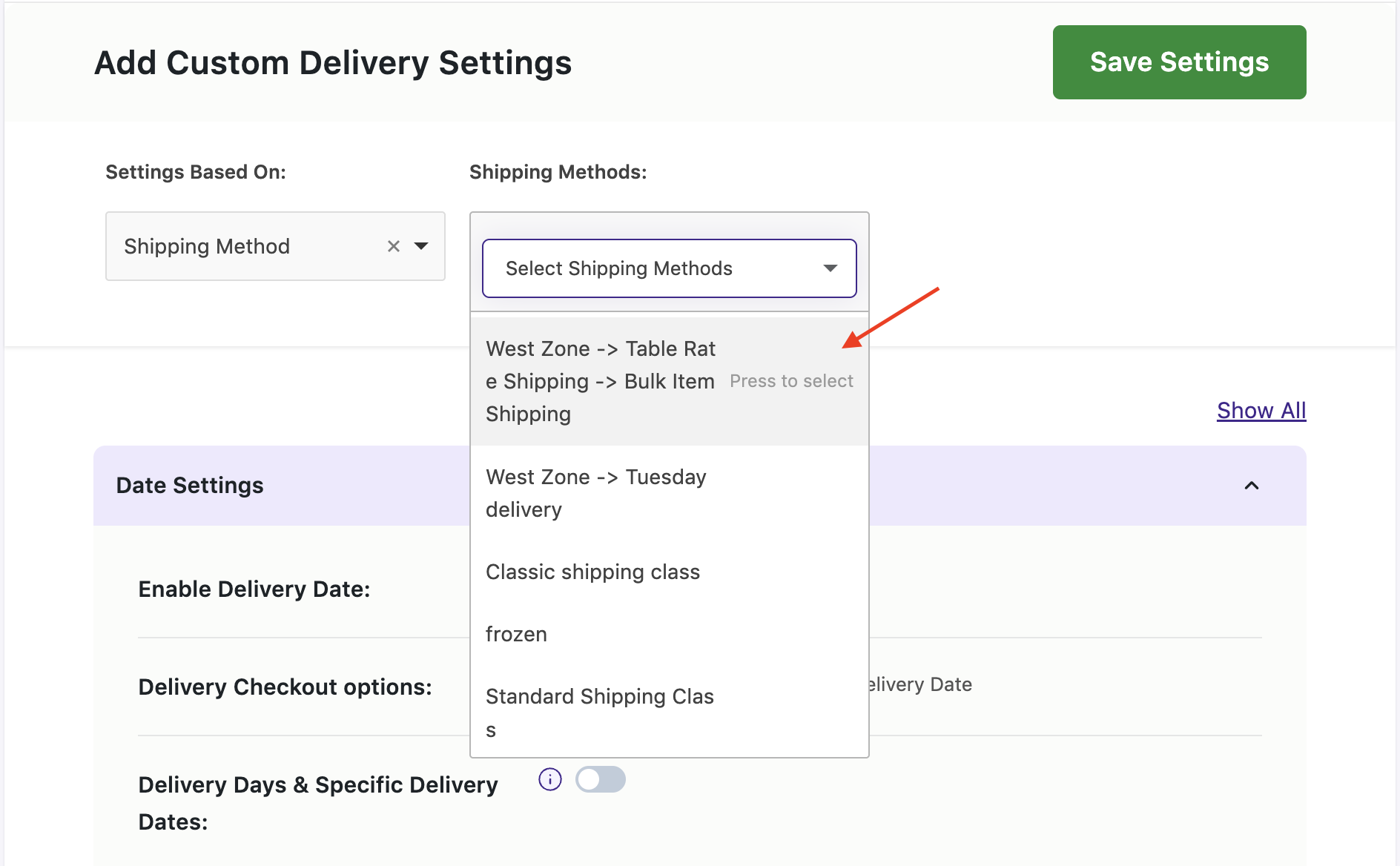Clear the Shipping Method selection with the X icon

394,246
